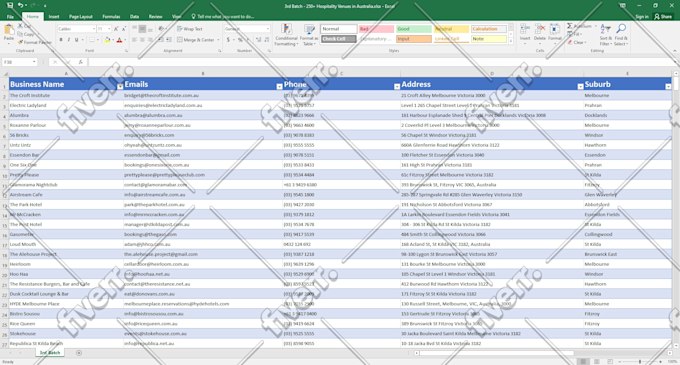The image size is (680, 365).
Task: Toggle Wrap Text
Action: (190, 29)
